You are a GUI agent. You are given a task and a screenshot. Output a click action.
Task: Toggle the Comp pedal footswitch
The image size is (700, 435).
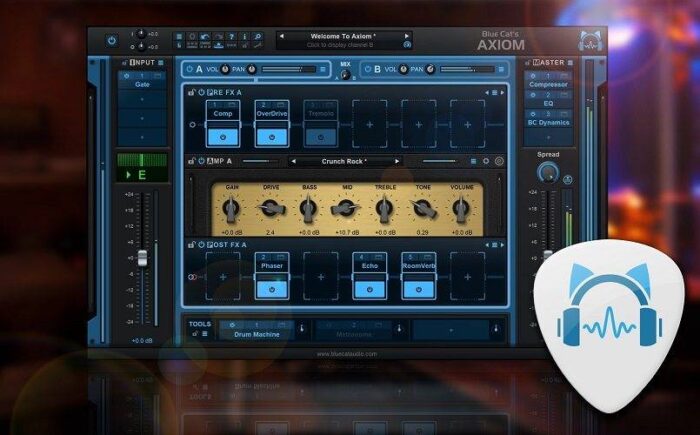[223, 135]
